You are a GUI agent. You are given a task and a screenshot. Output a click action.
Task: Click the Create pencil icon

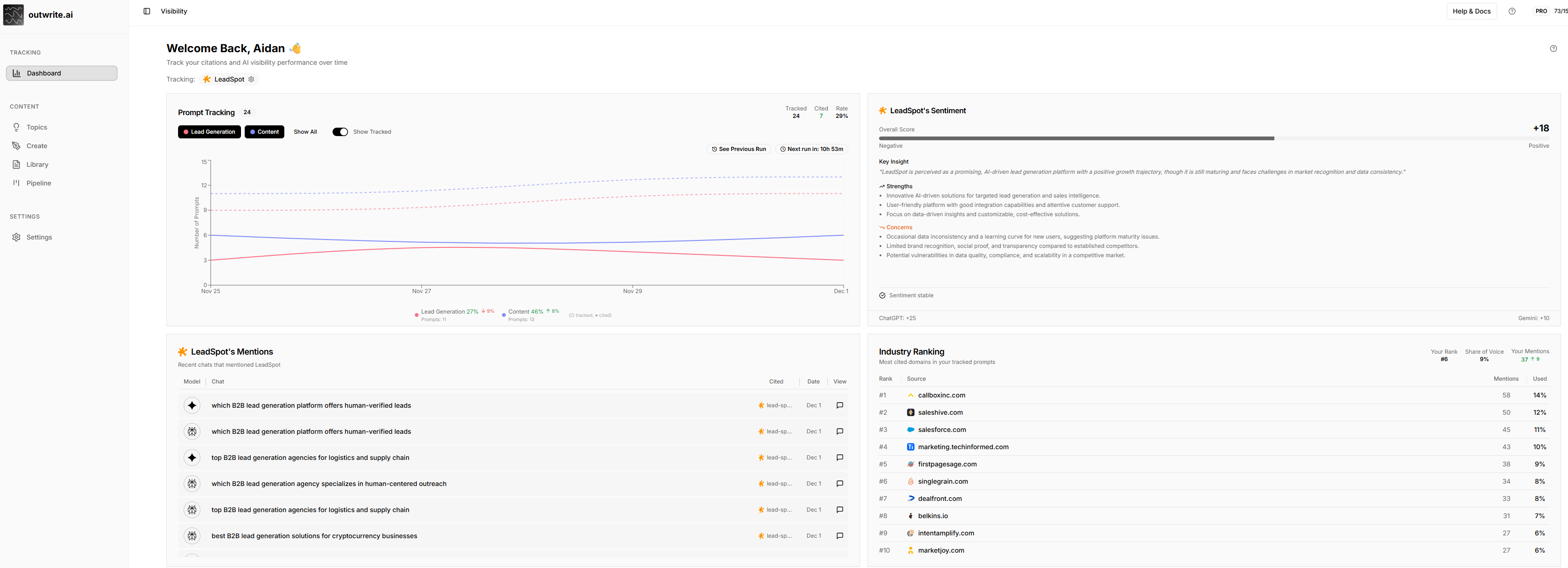click(16, 146)
